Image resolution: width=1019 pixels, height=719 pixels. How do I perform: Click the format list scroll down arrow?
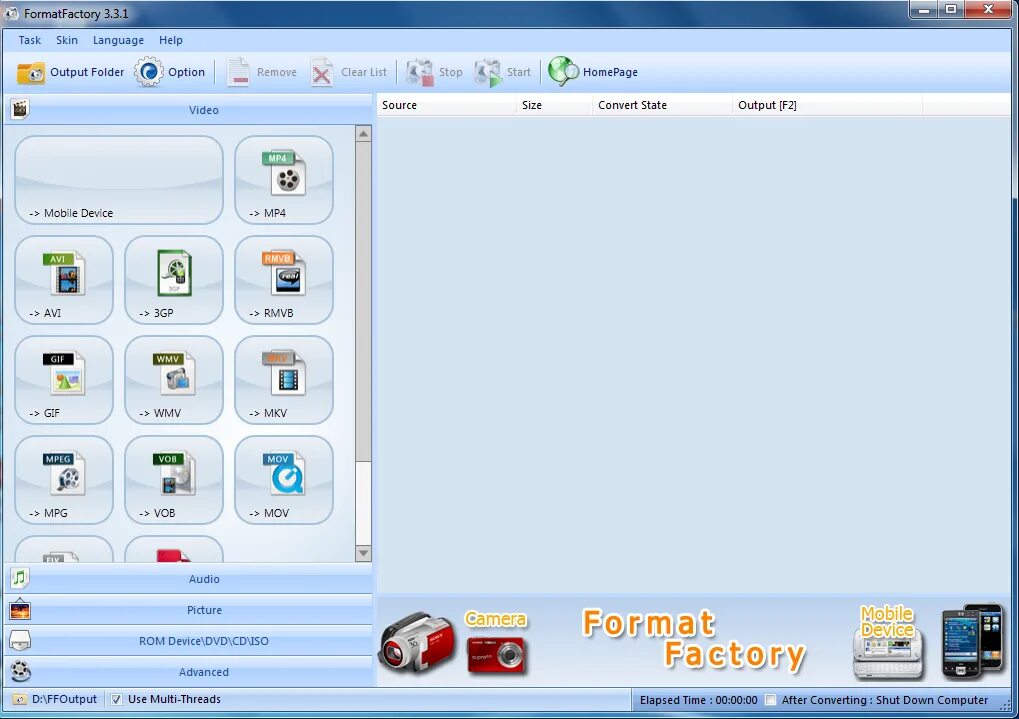[x=363, y=553]
